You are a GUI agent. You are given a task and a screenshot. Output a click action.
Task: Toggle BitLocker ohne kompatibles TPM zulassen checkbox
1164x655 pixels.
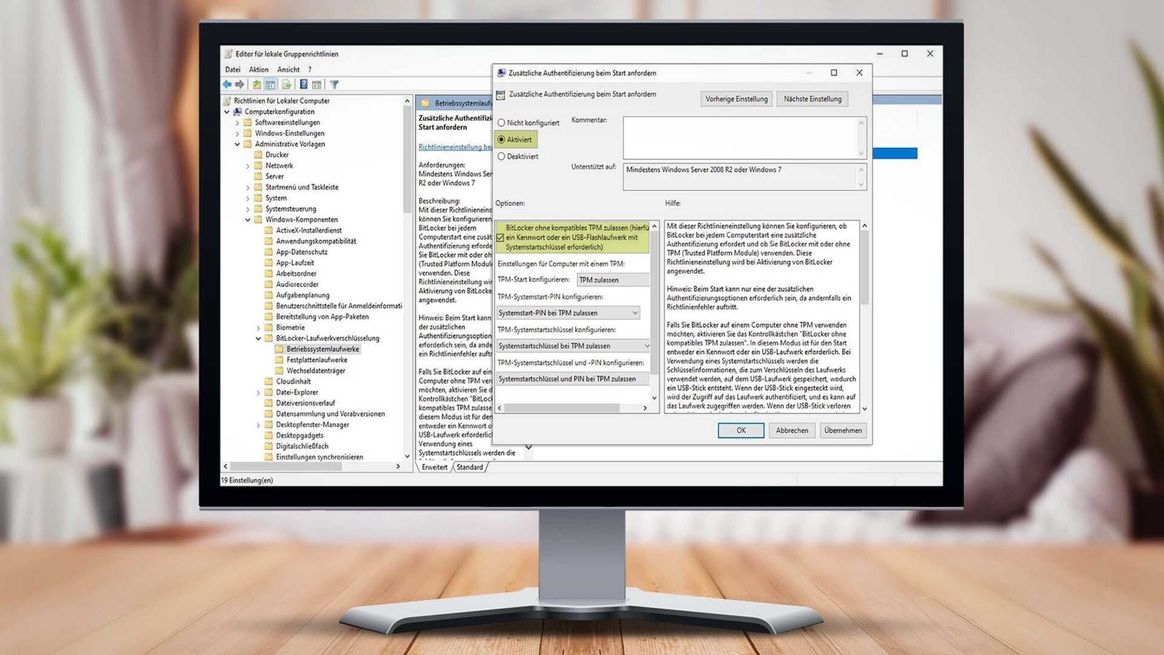tap(501, 237)
